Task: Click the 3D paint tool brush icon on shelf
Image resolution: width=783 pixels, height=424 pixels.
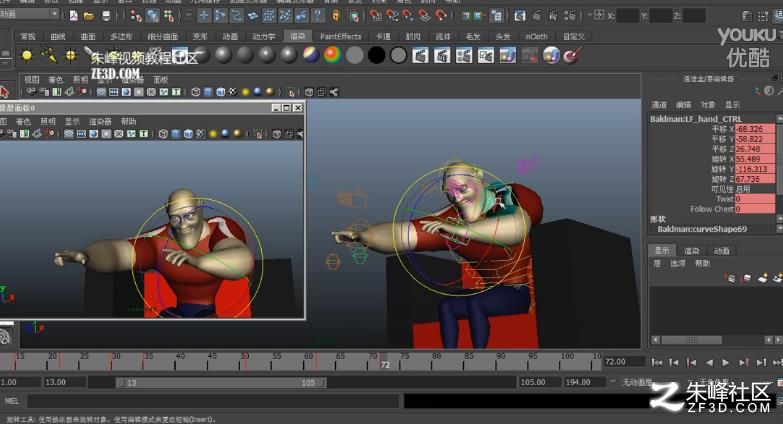Action: click(572, 55)
